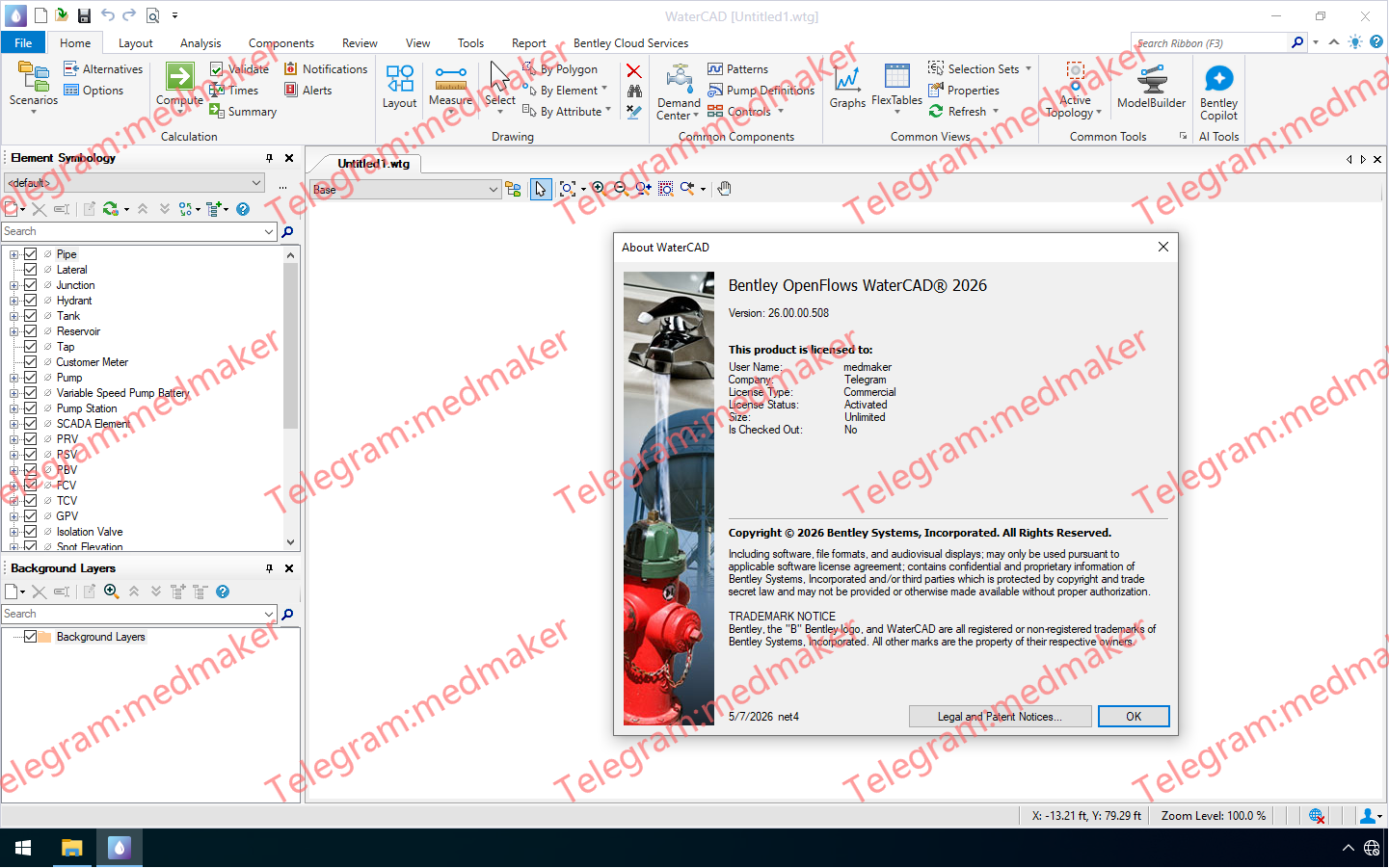Open the calculation Summary
The image size is (1389, 868).
pyautogui.click(x=243, y=112)
